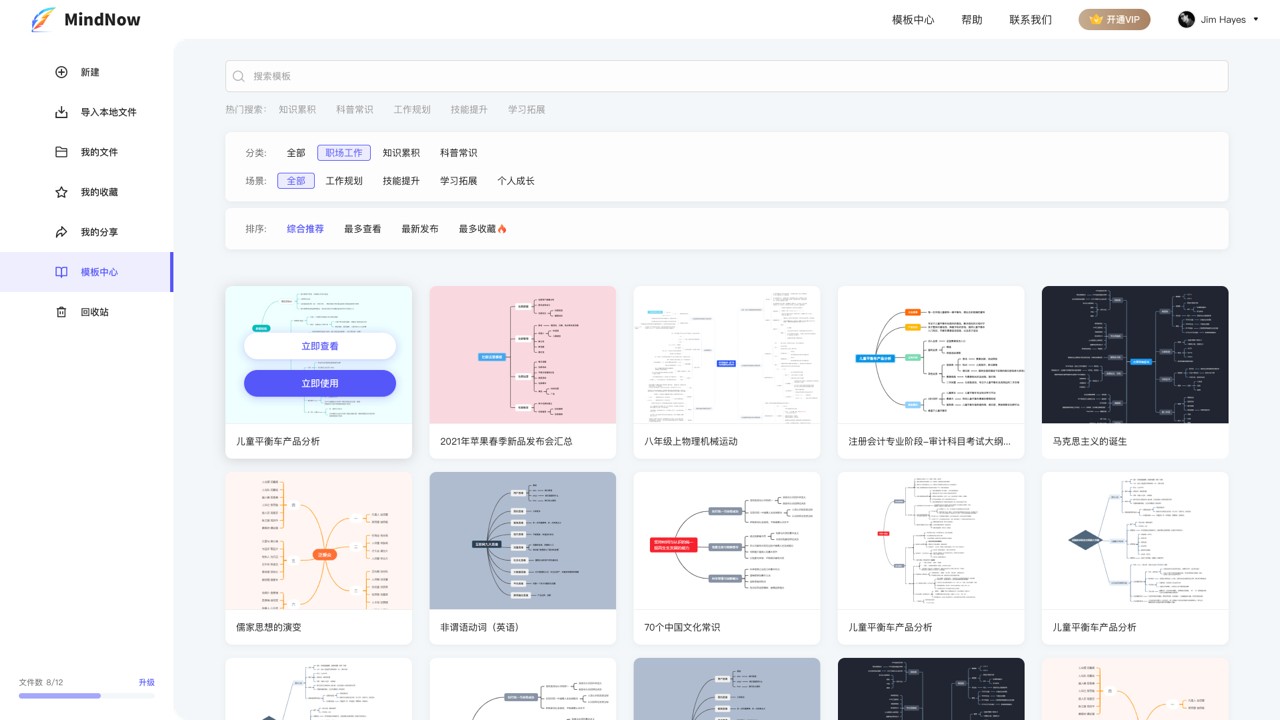
Task: Select hot search term 知识累积
Action: point(297,110)
